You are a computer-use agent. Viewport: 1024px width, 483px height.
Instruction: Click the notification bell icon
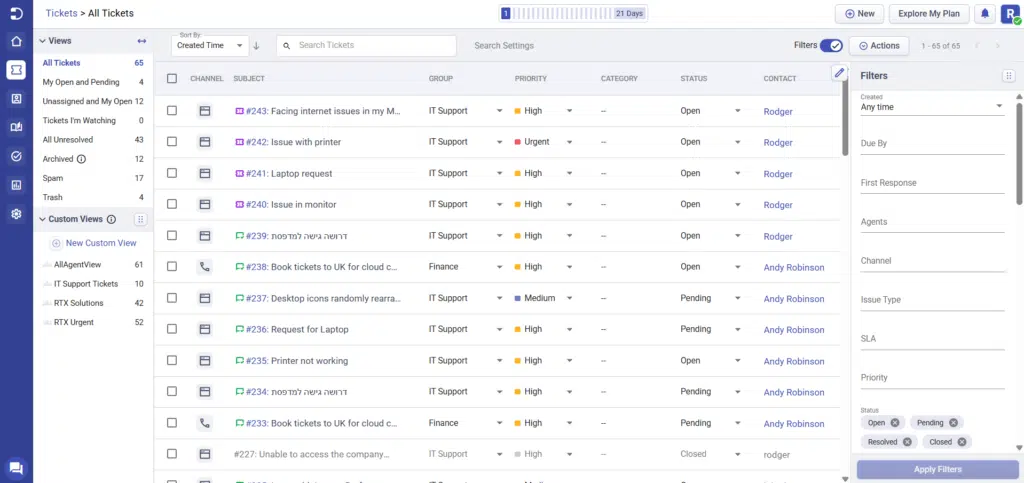pyautogui.click(x=985, y=14)
